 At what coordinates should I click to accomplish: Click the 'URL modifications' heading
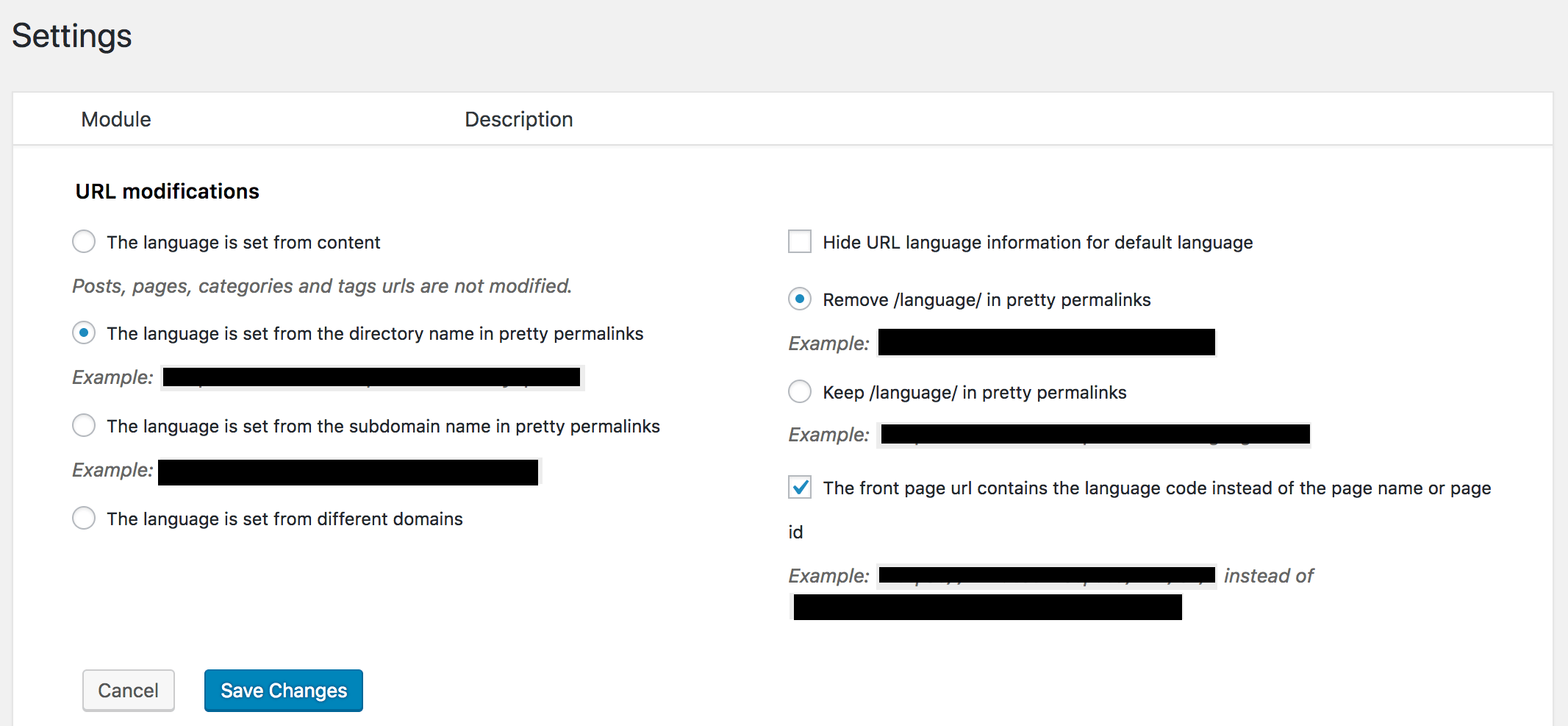(168, 191)
